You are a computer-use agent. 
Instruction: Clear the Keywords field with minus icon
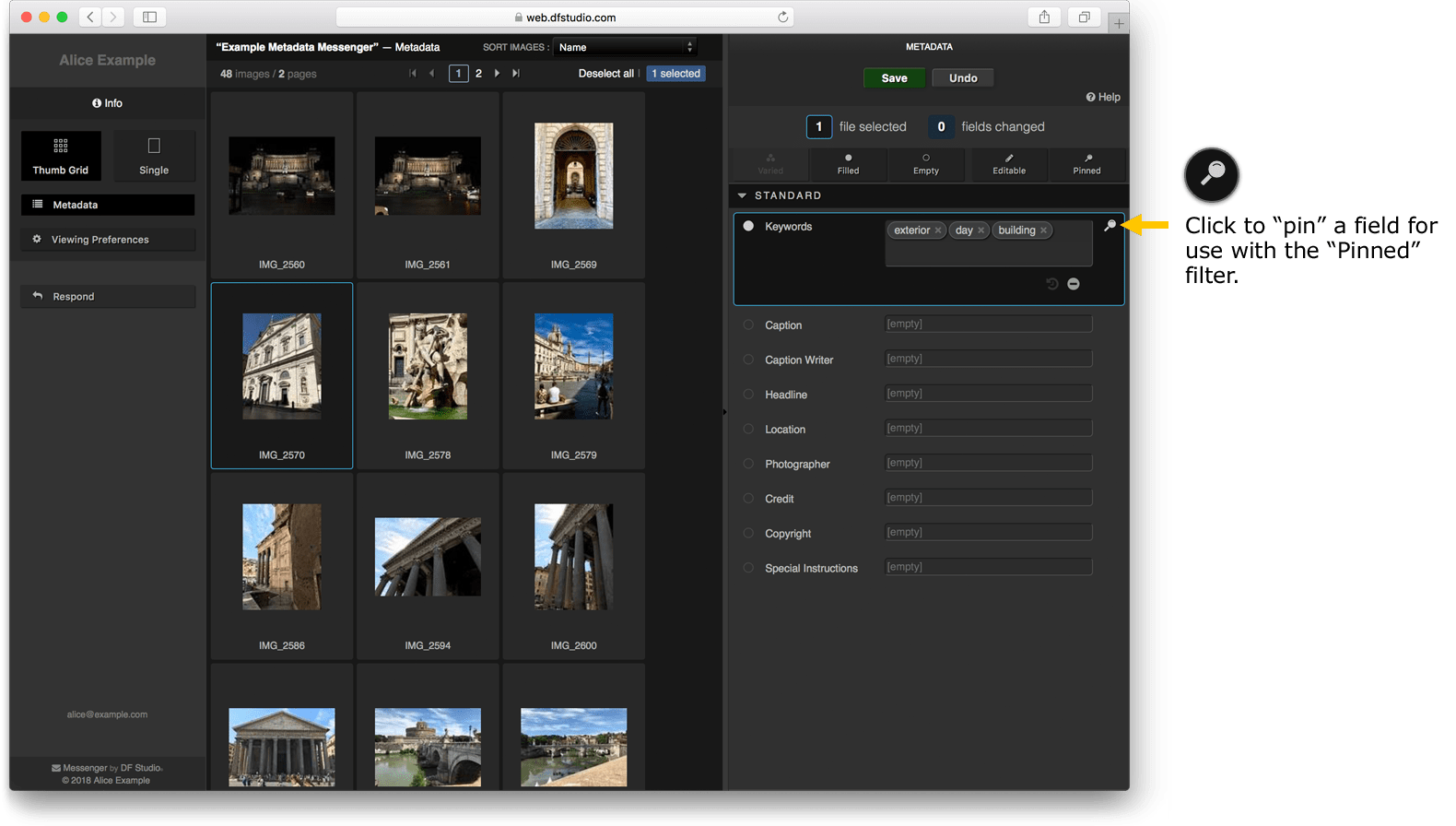click(1074, 284)
